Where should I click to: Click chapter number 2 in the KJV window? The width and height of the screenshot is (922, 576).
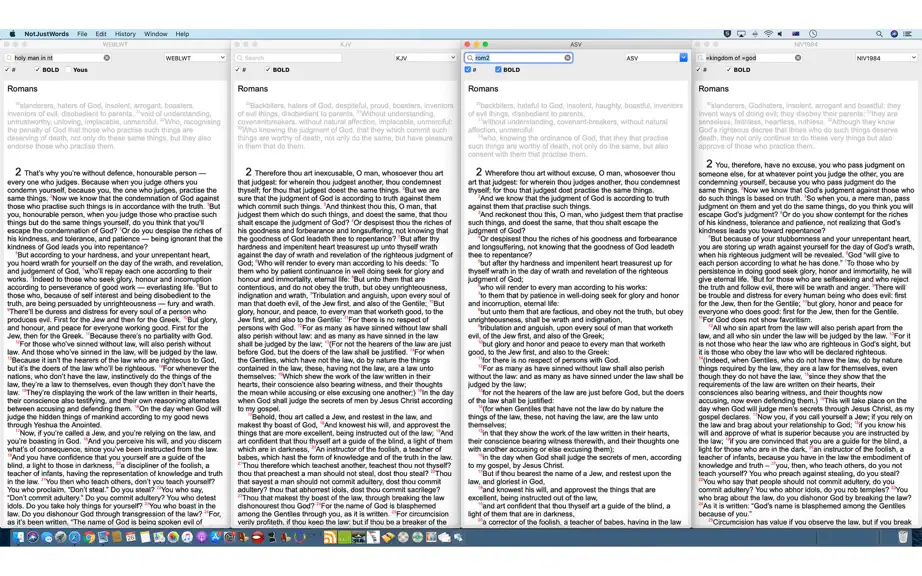pyautogui.click(x=248, y=172)
